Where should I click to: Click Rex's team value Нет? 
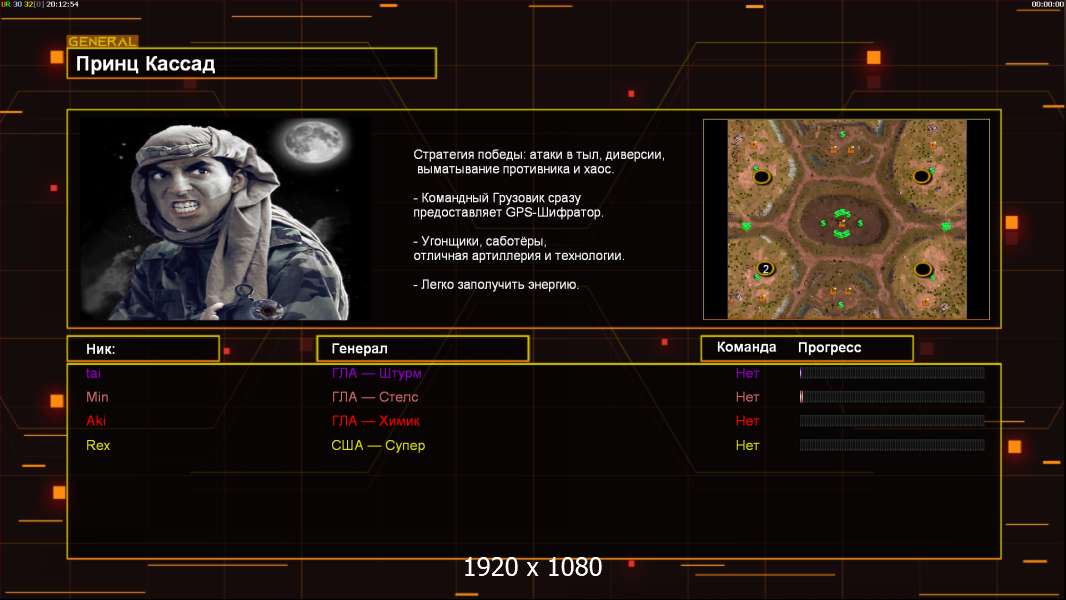(747, 445)
